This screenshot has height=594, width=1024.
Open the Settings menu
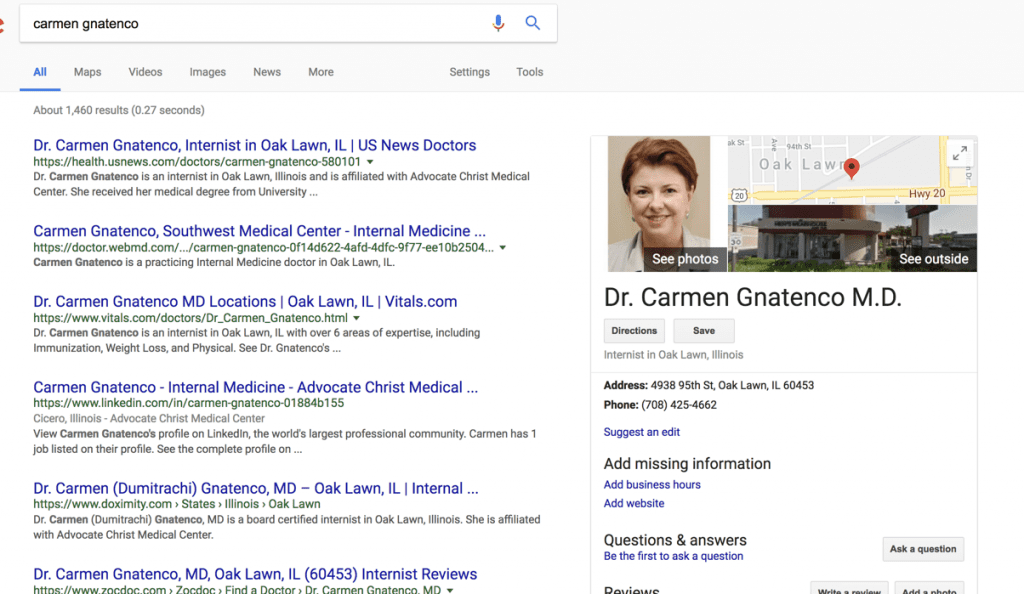tap(470, 72)
